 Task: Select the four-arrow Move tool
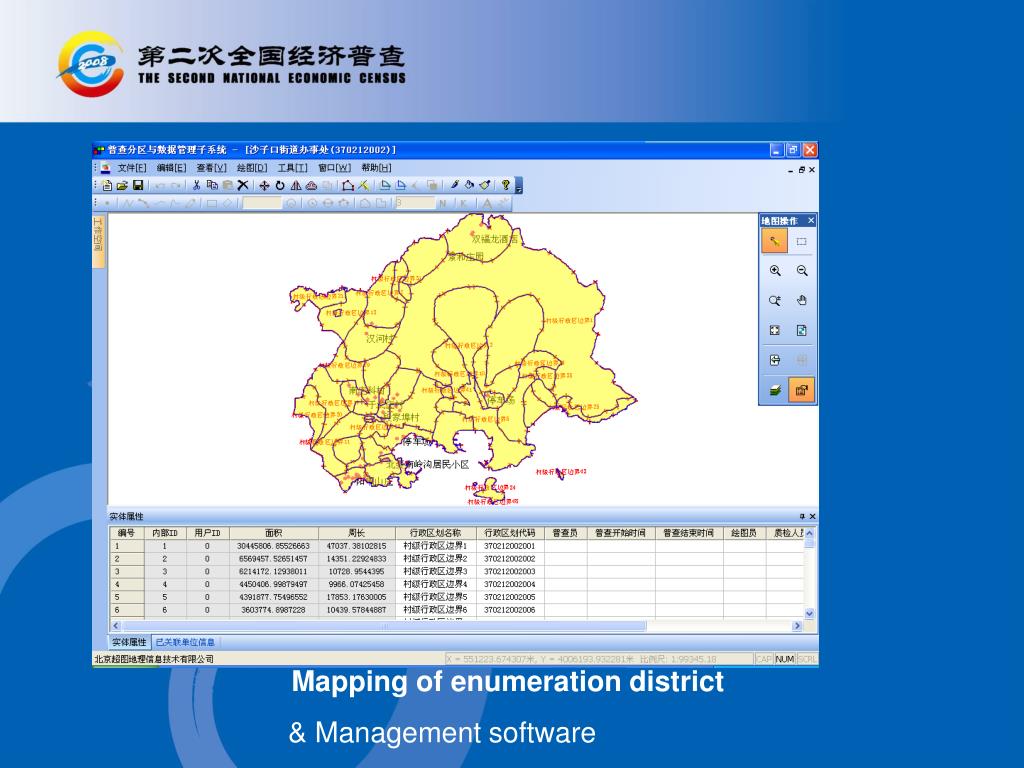tap(264, 185)
